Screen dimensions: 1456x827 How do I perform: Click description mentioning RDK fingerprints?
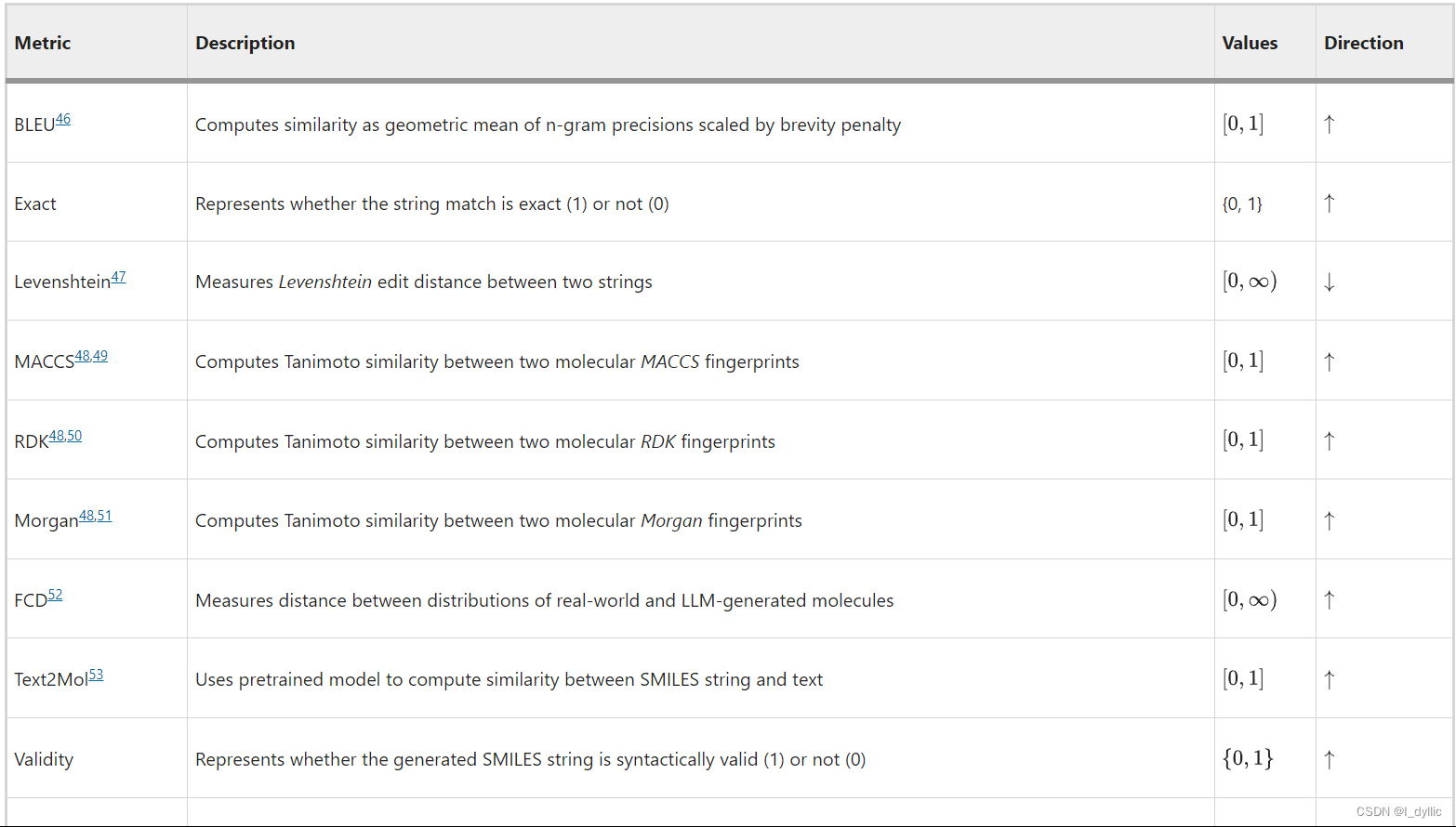click(484, 441)
